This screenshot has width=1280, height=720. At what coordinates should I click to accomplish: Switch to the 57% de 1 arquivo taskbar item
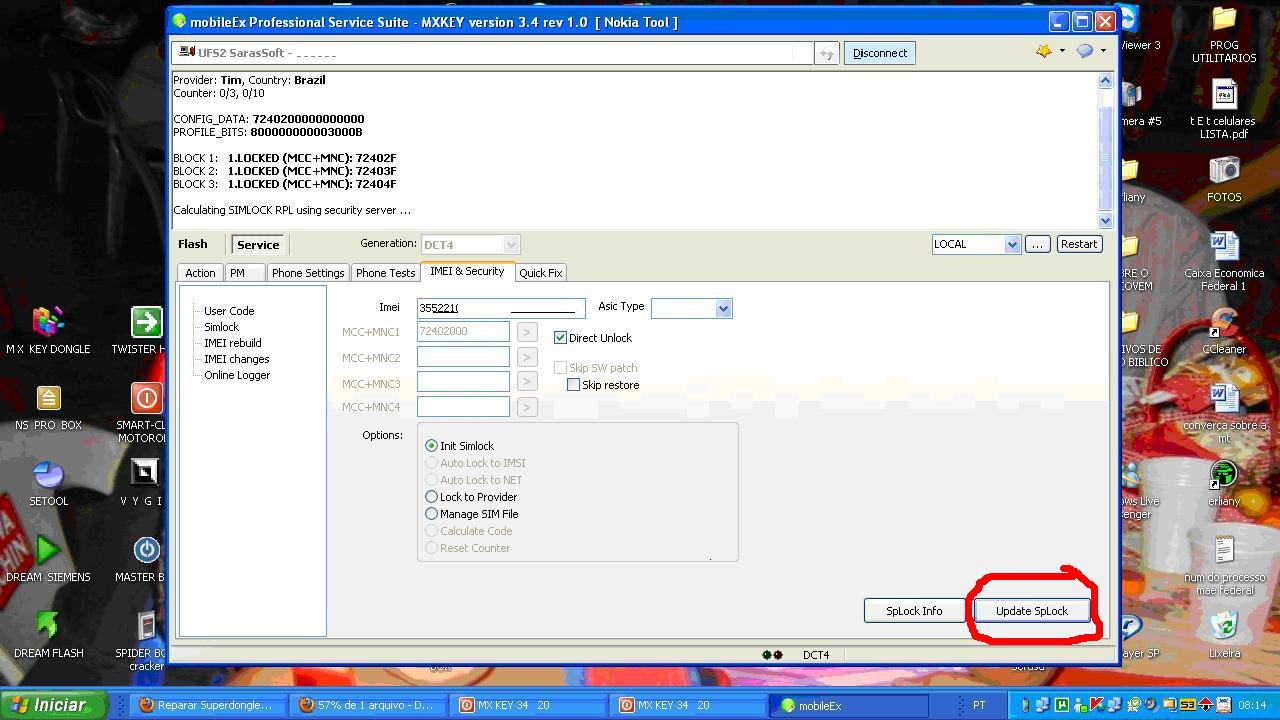370,705
